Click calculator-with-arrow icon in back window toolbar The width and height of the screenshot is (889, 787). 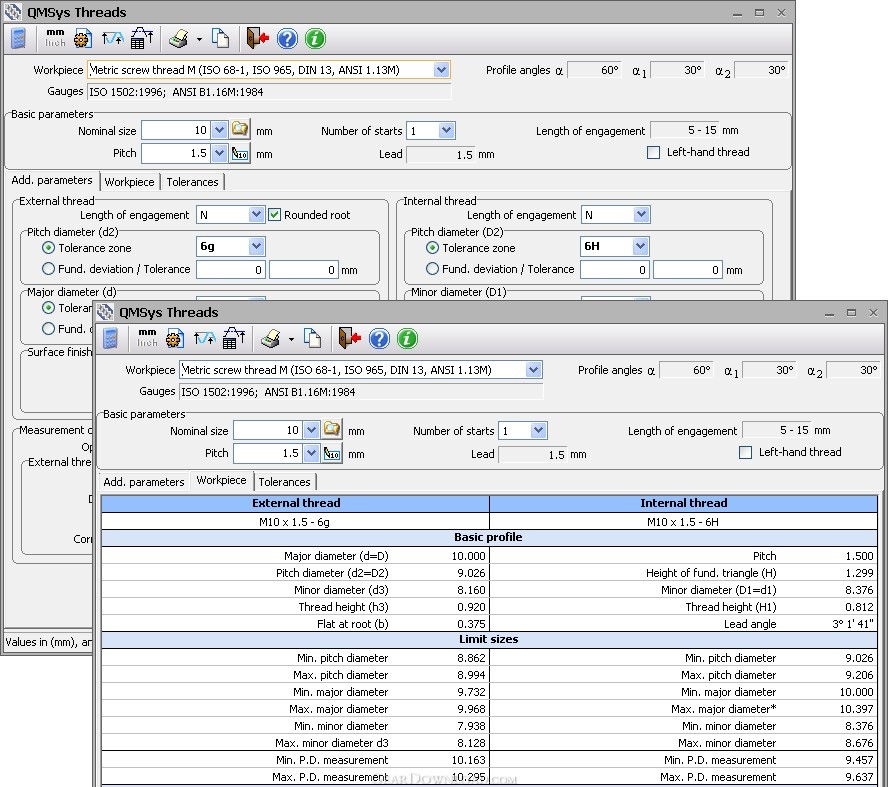tap(141, 38)
